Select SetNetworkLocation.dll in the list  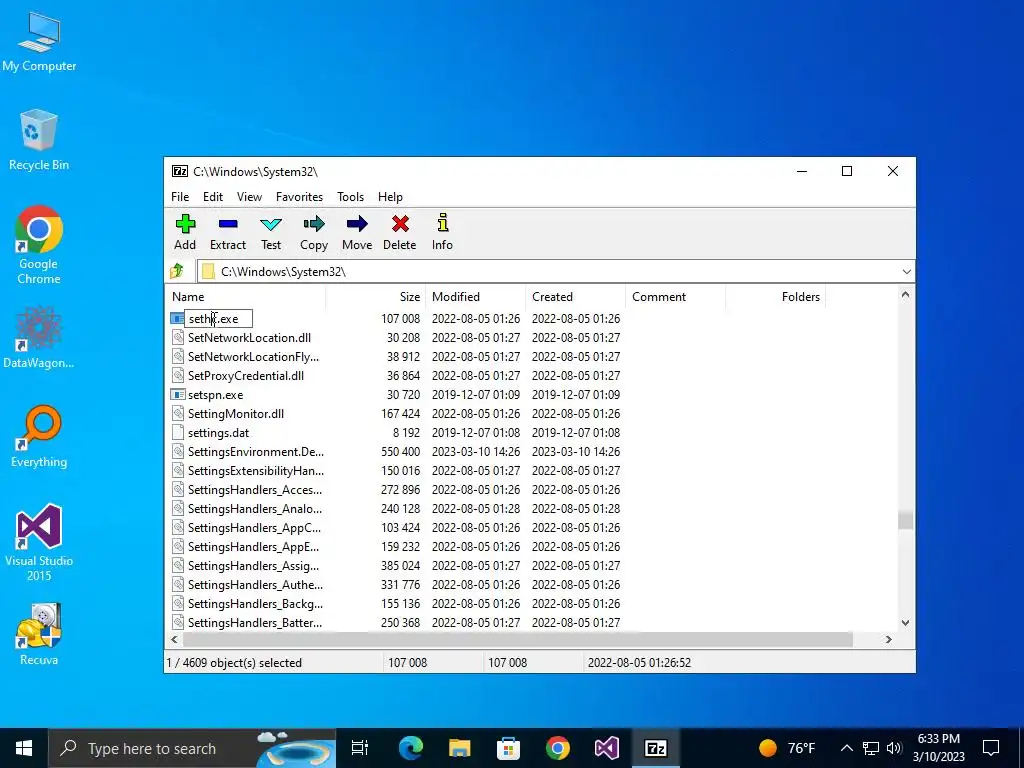249,338
